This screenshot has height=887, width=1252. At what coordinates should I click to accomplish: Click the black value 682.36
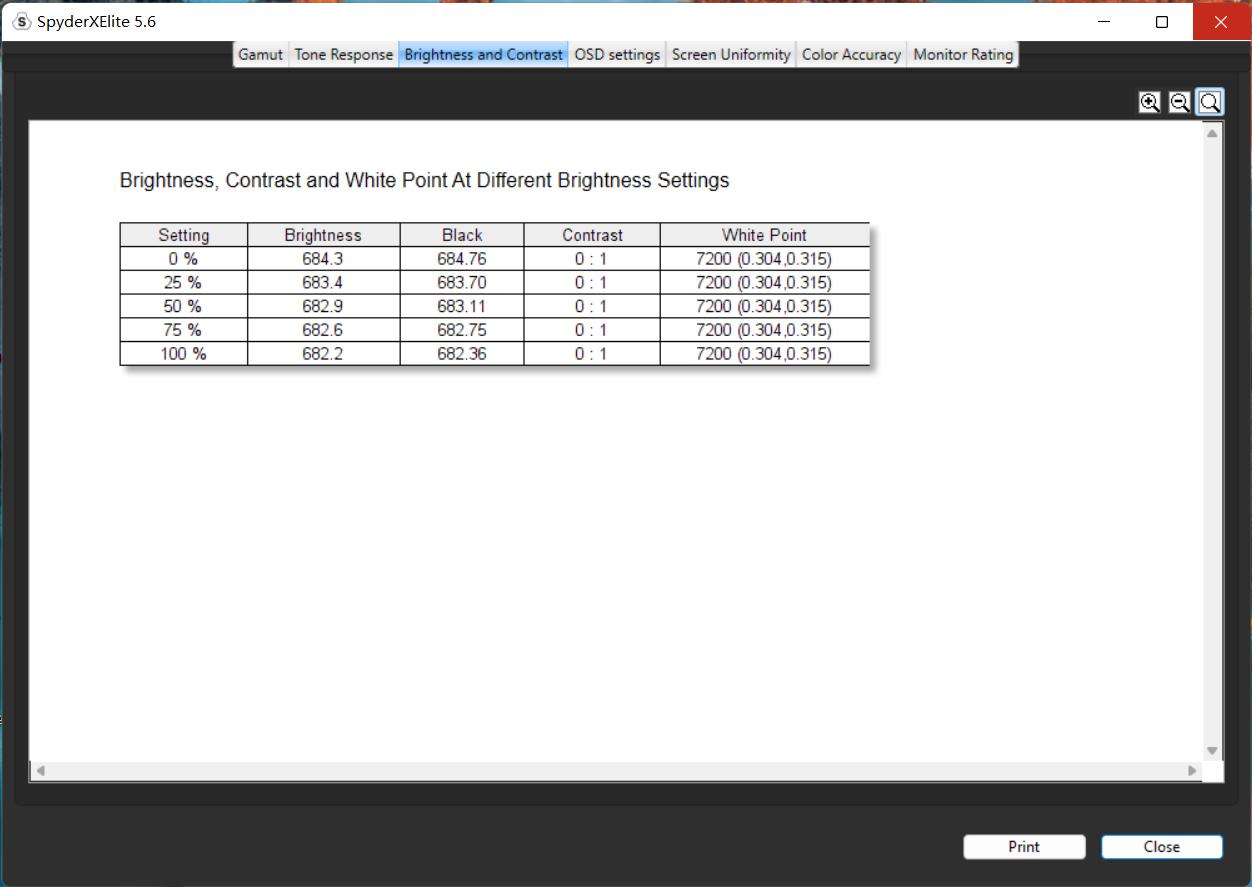(462, 354)
